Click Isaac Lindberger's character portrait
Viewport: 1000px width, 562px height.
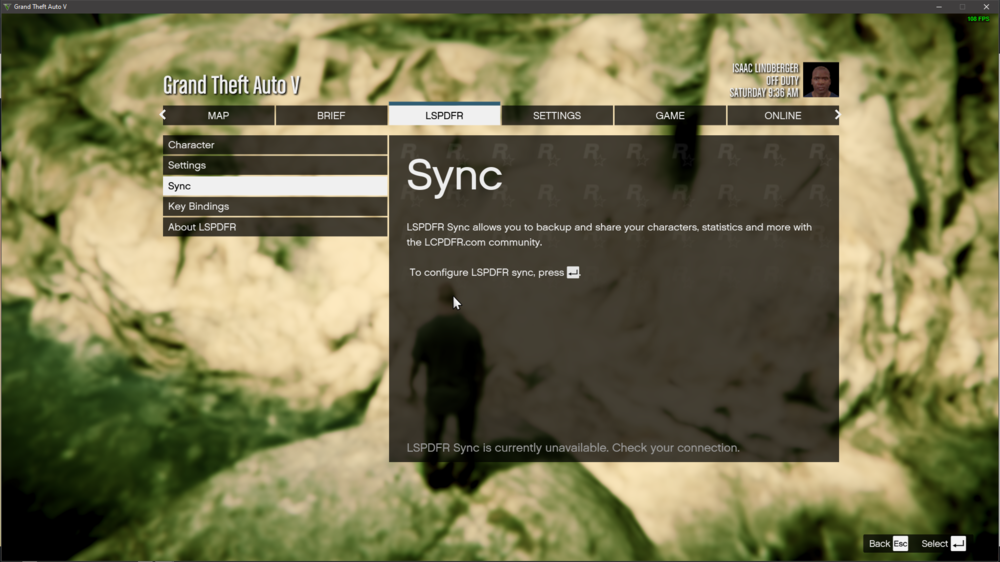[x=821, y=80]
